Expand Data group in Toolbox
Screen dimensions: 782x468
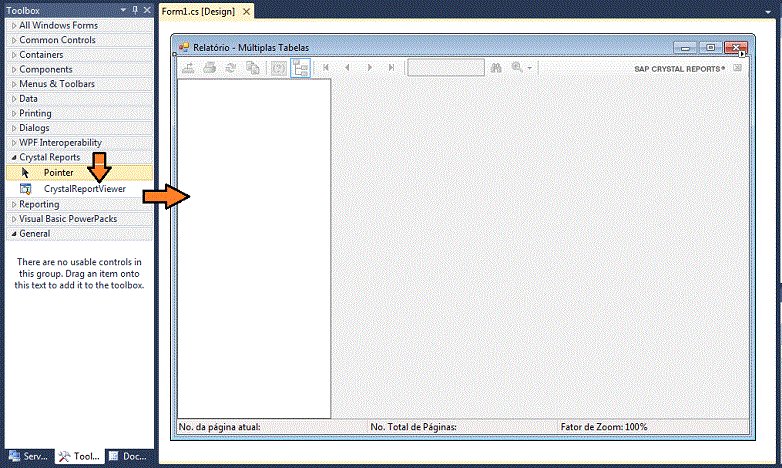(14, 99)
